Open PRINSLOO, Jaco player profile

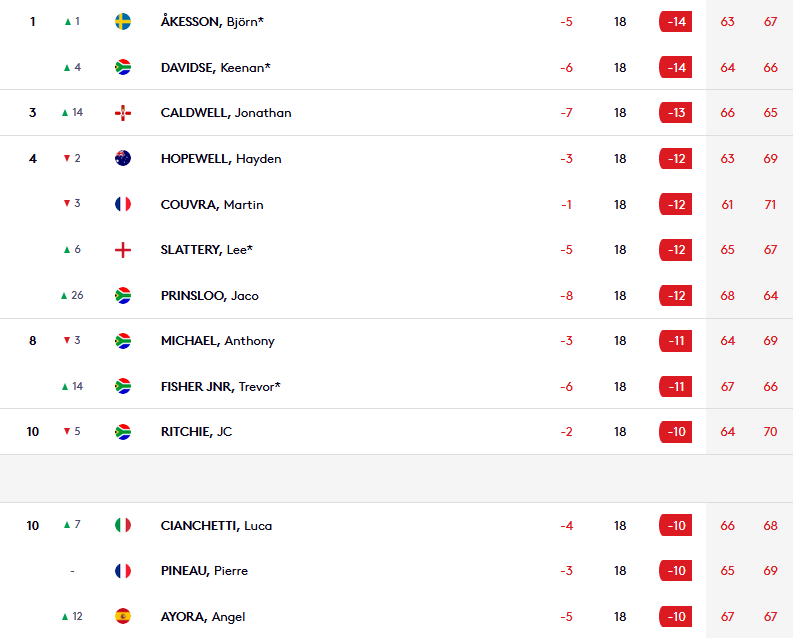(x=209, y=296)
